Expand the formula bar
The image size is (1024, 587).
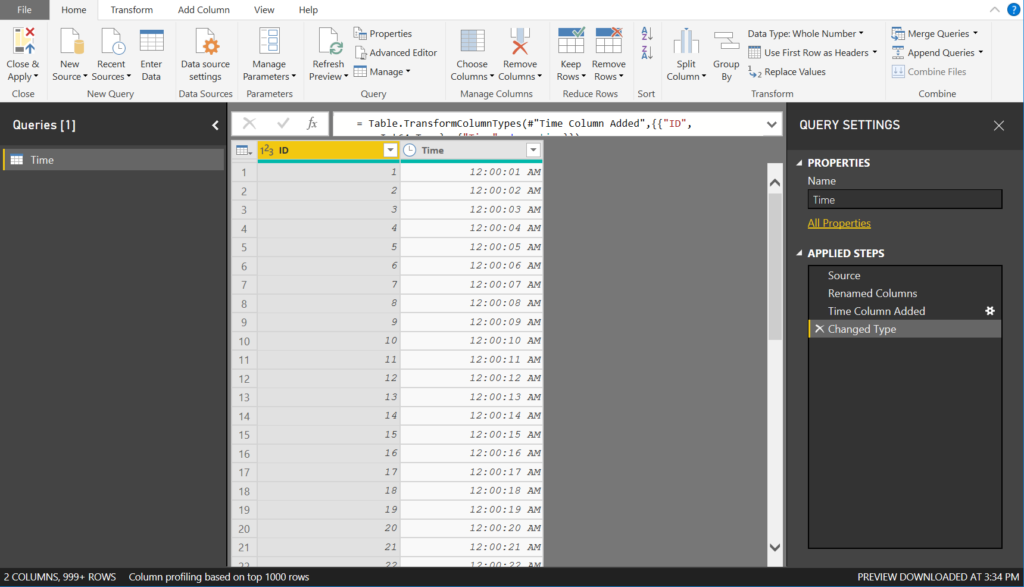point(771,124)
